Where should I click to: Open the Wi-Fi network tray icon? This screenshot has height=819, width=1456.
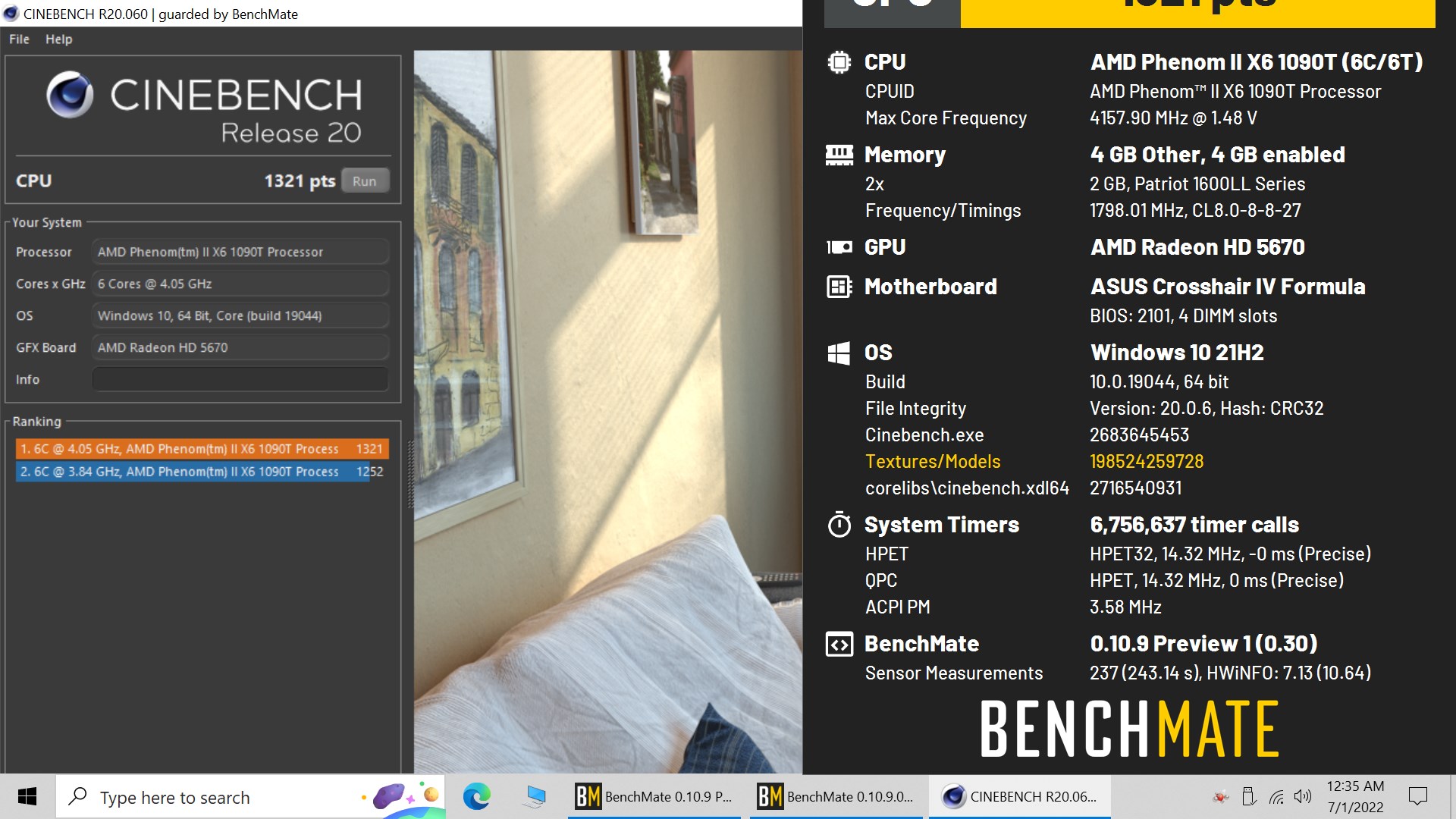[x=1276, y=796]
